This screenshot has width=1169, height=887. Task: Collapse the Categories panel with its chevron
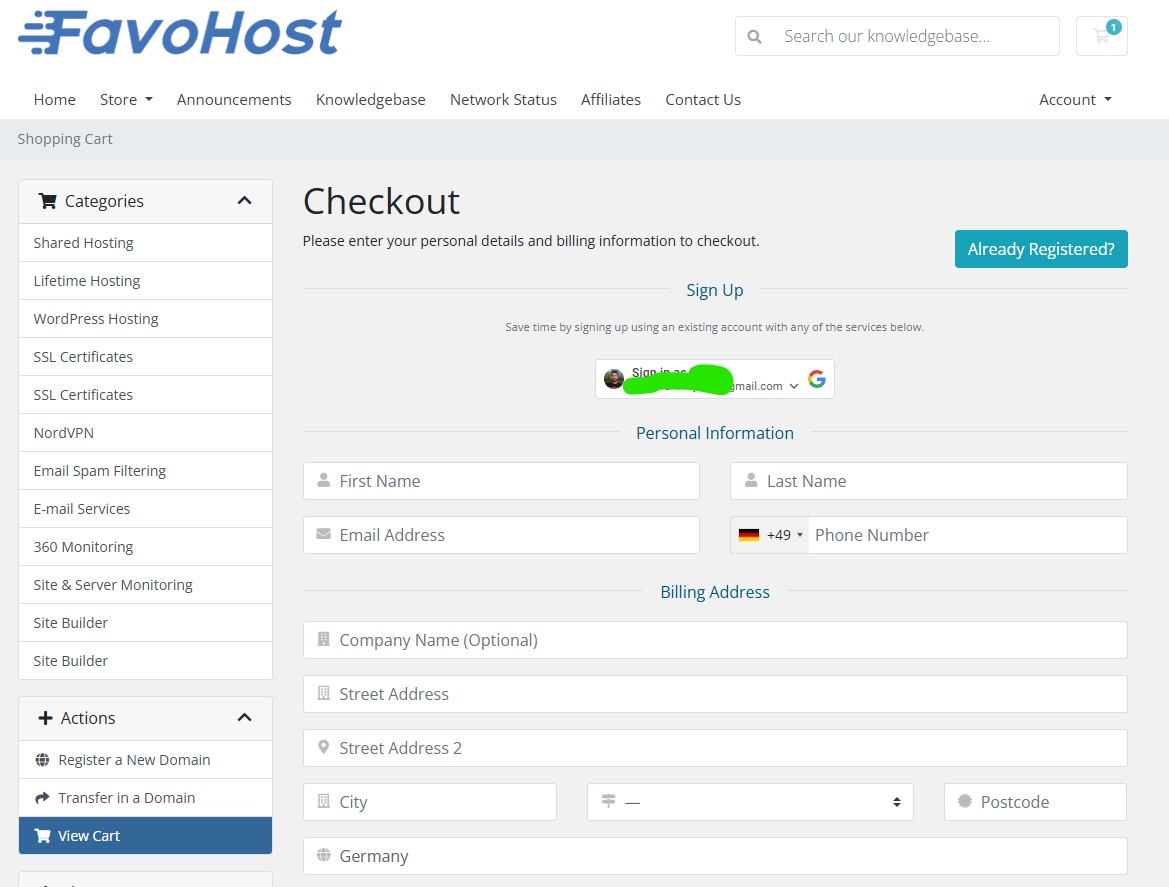click(x=245, y=200)
